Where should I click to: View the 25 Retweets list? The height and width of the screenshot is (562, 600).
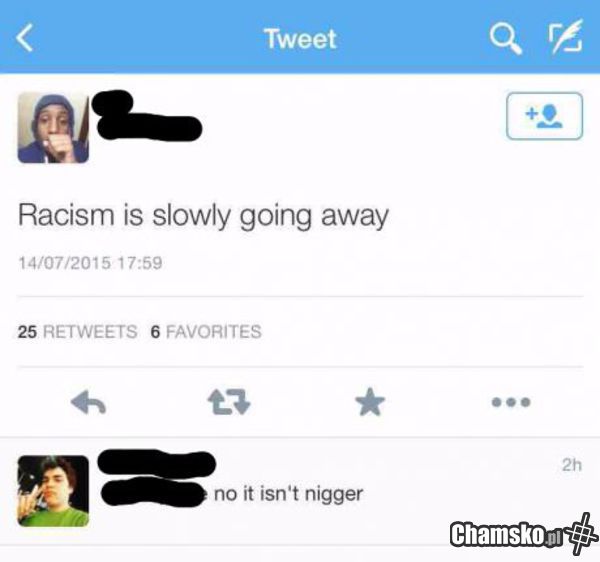[x=77, y=331]
